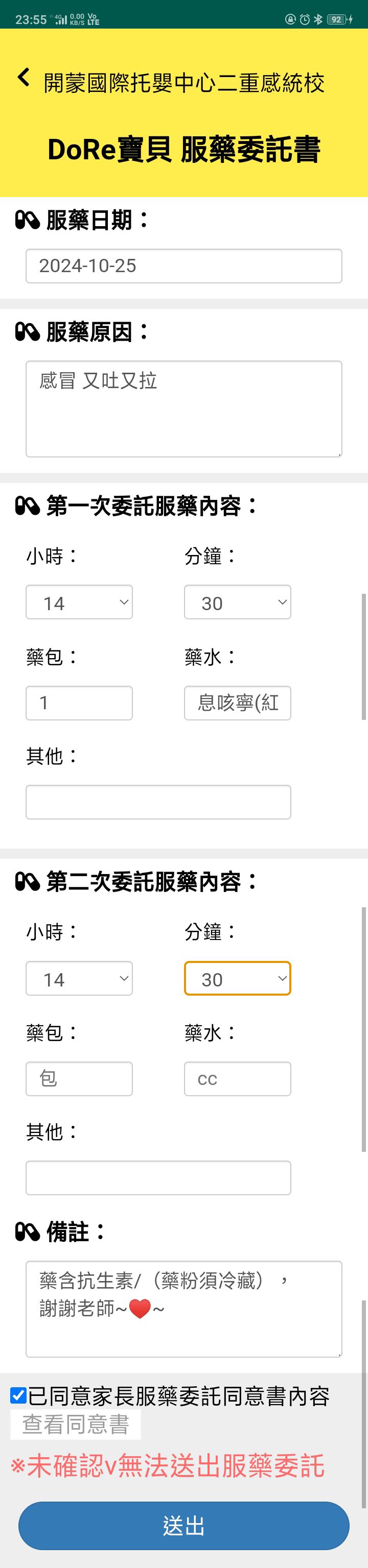Tap the alarm clock icon in the status bar
The image size is (368, 1568).
click(x=305, y=19)
